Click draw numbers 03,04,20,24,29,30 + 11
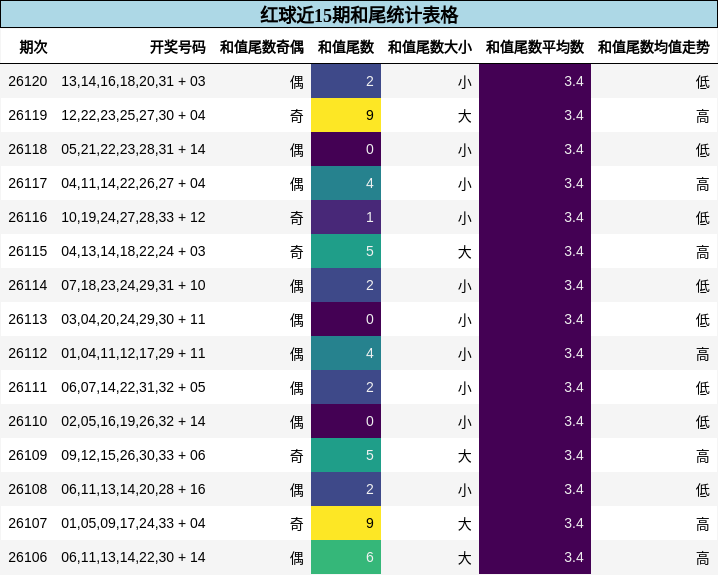 click(x=133, y=319)
